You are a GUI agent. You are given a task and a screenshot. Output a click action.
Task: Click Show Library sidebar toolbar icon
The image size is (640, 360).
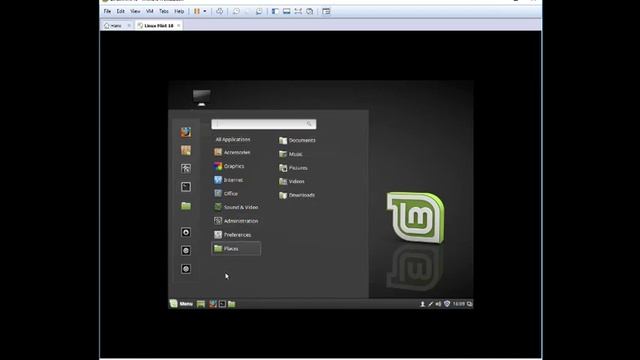[275, 11]
